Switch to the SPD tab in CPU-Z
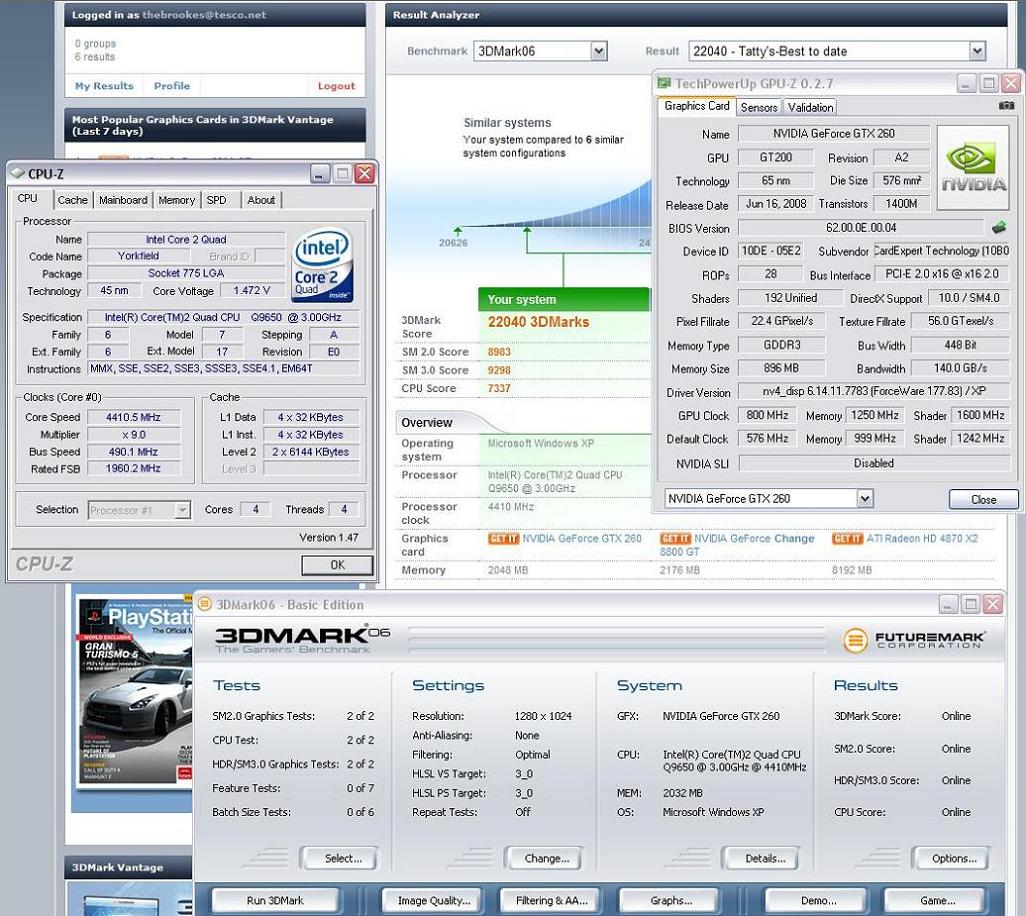Image resolution: width=1026 pixels, height=916 pixels. [217, 200]
